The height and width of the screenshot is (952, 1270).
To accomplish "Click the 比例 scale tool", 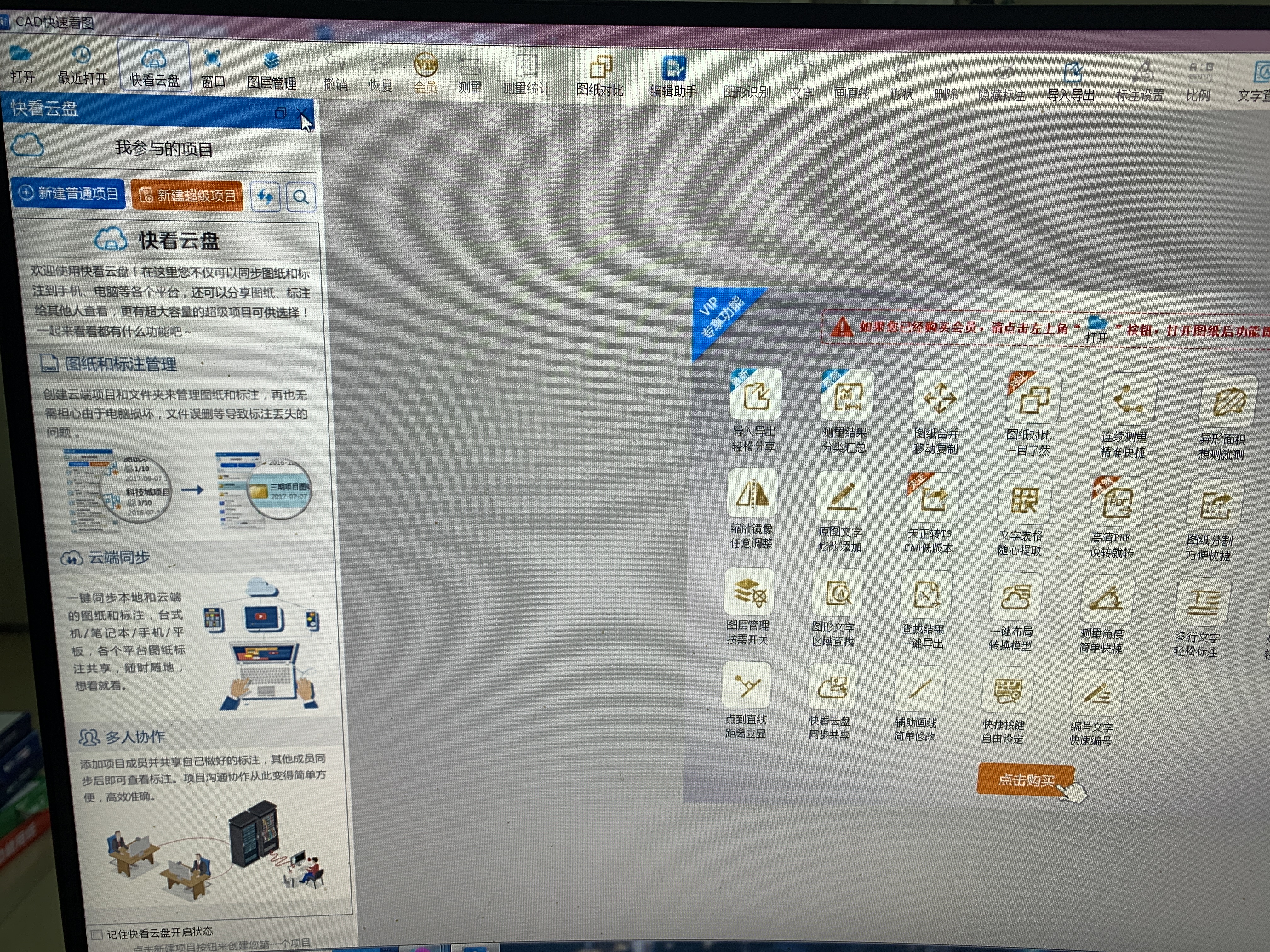I will click(x=1199, y=83).
